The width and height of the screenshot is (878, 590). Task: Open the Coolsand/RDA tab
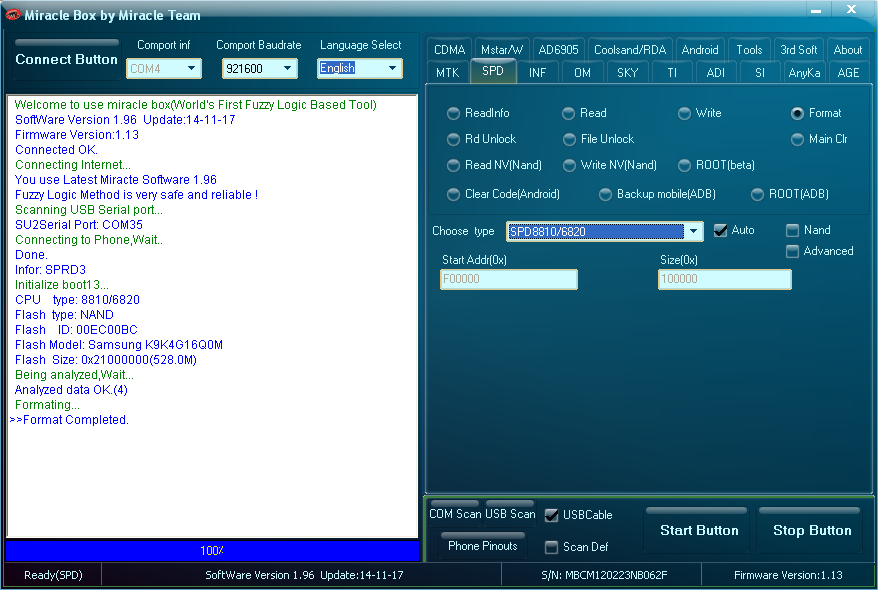point(630,50)
